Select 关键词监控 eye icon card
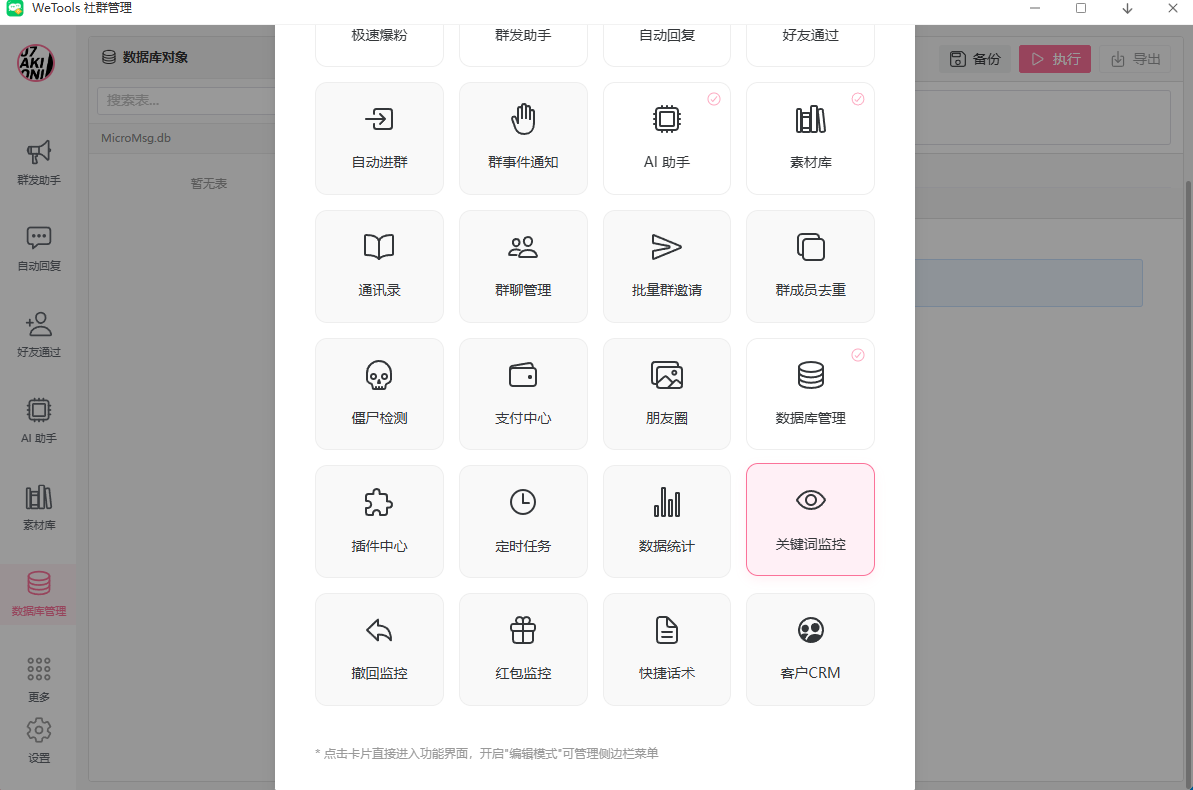1193x790 pixels. pyautogui.click(x=810, y=520)
